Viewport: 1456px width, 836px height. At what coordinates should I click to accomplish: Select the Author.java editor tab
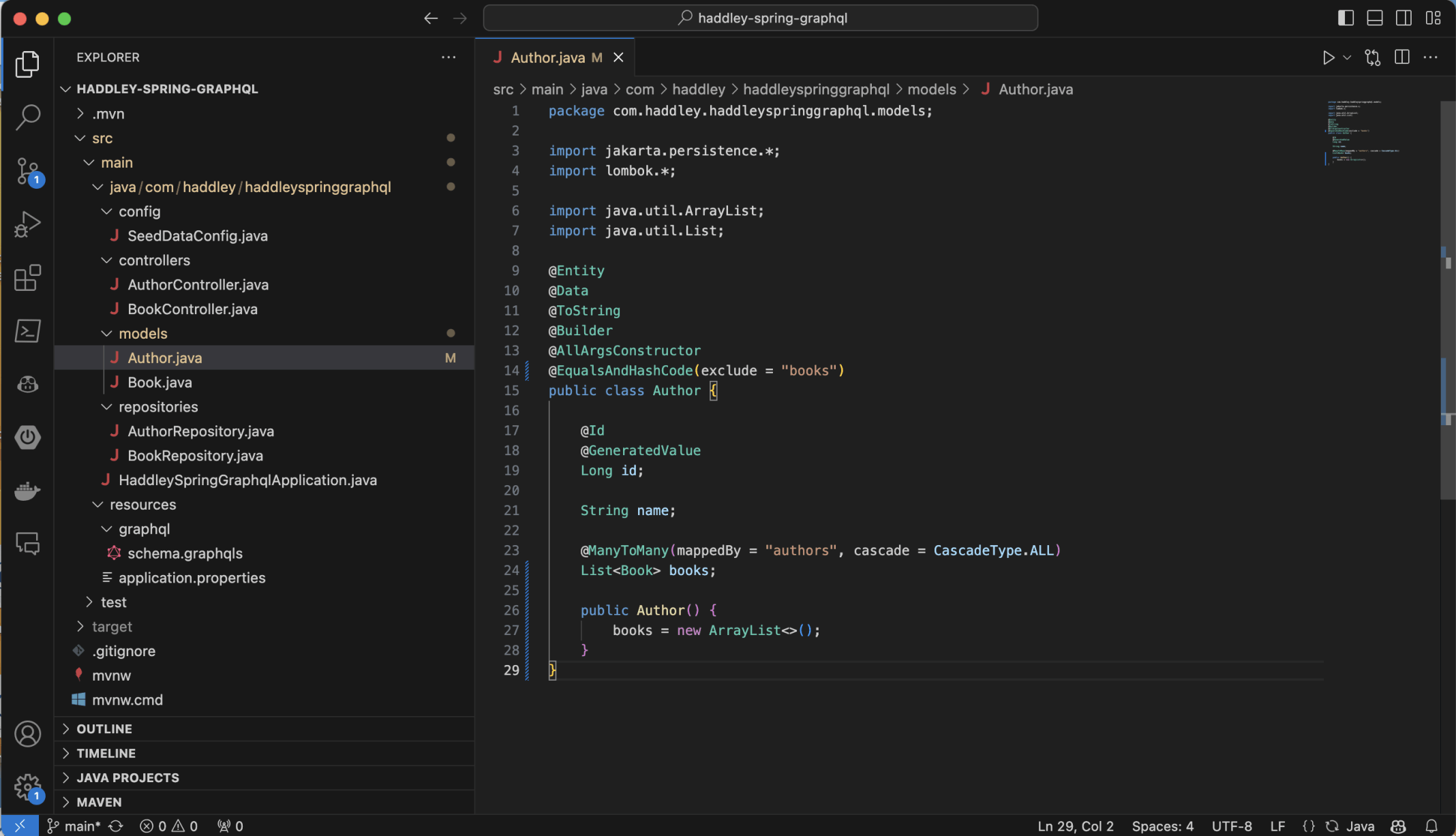[547, 58]
